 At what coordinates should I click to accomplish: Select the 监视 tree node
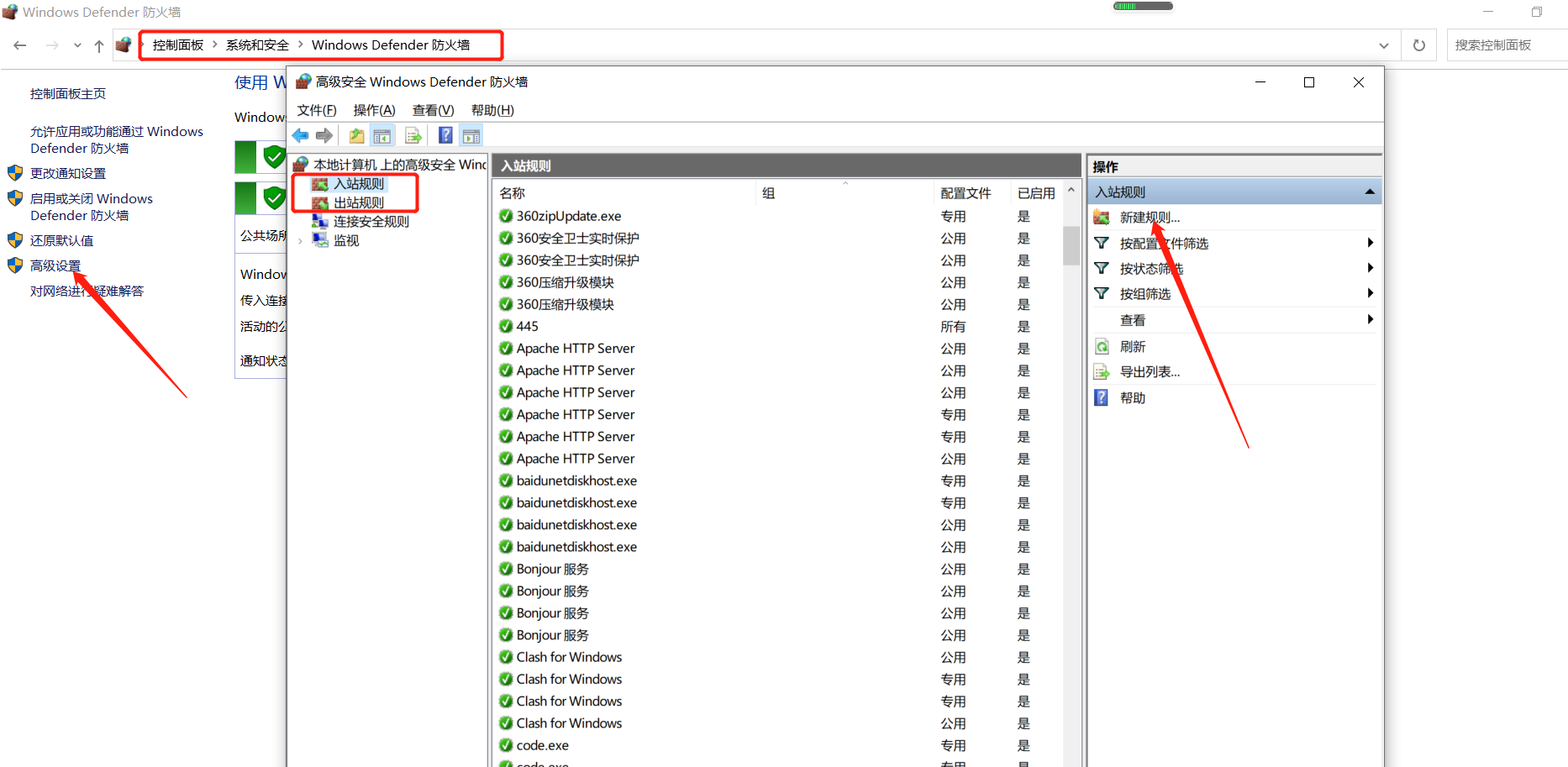[346, 241]
